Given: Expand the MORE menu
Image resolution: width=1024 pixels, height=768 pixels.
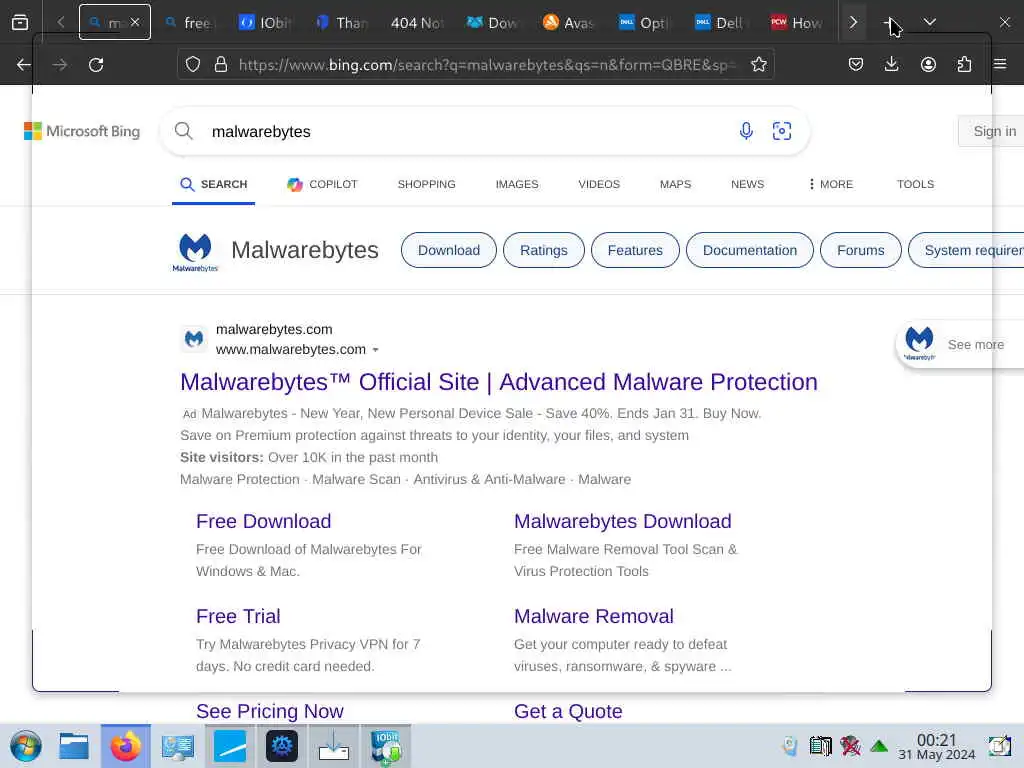Looking at the screenshot, I should pos(831,184).
